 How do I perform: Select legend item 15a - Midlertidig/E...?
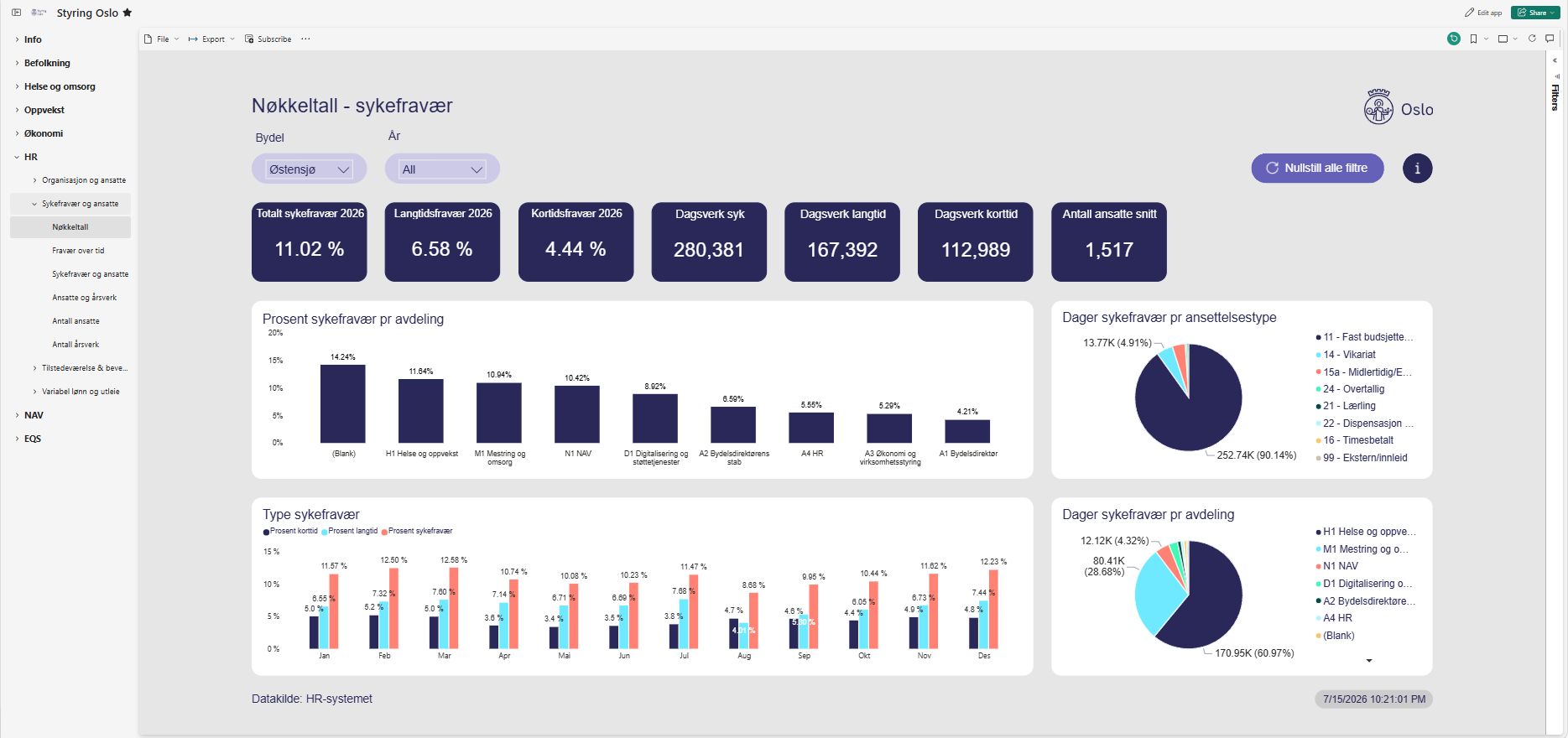[1364, 372]
